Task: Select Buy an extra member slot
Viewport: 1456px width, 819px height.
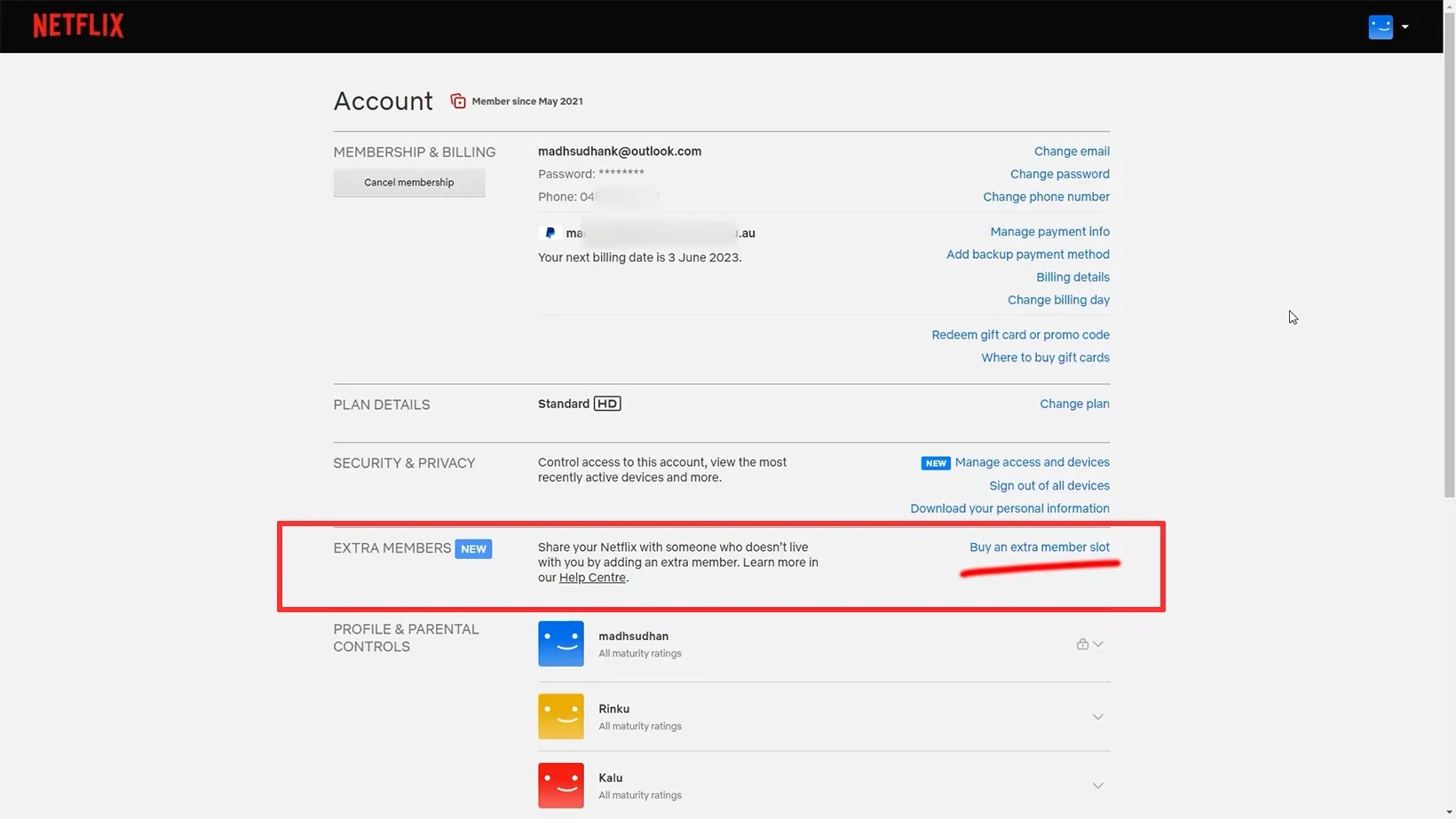Action: click(1040, 547)
